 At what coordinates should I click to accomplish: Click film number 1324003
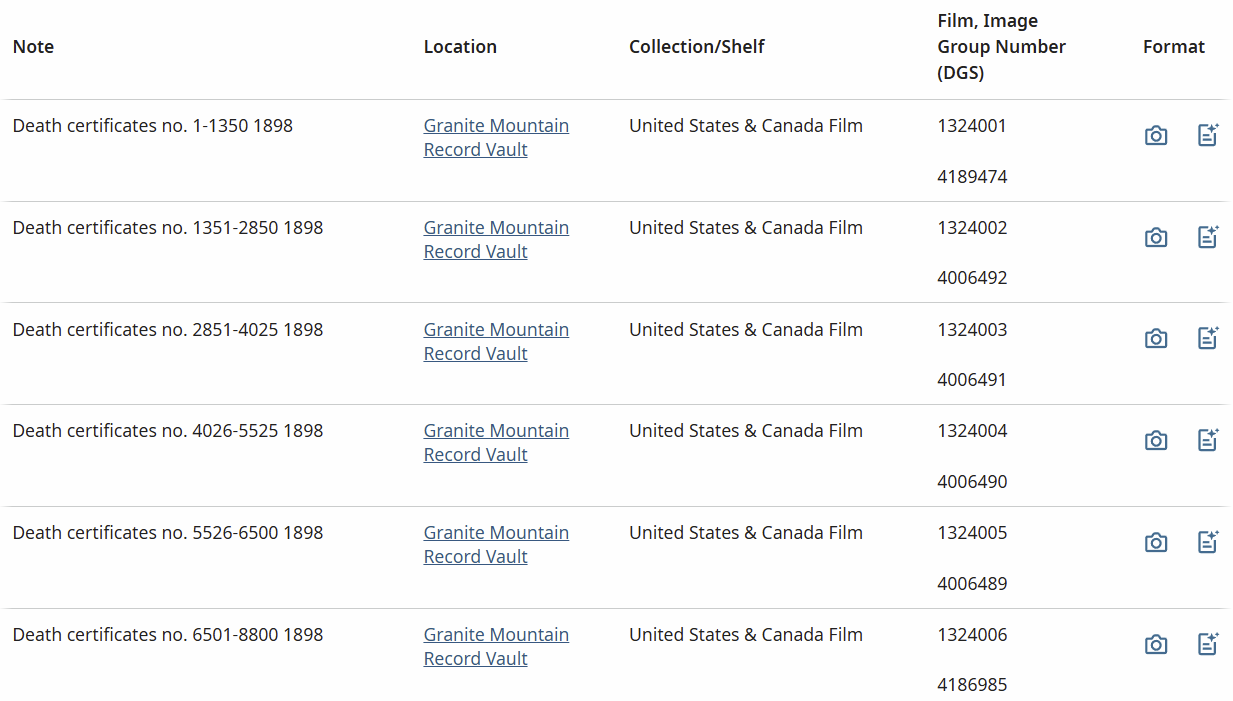click(972, 330)
